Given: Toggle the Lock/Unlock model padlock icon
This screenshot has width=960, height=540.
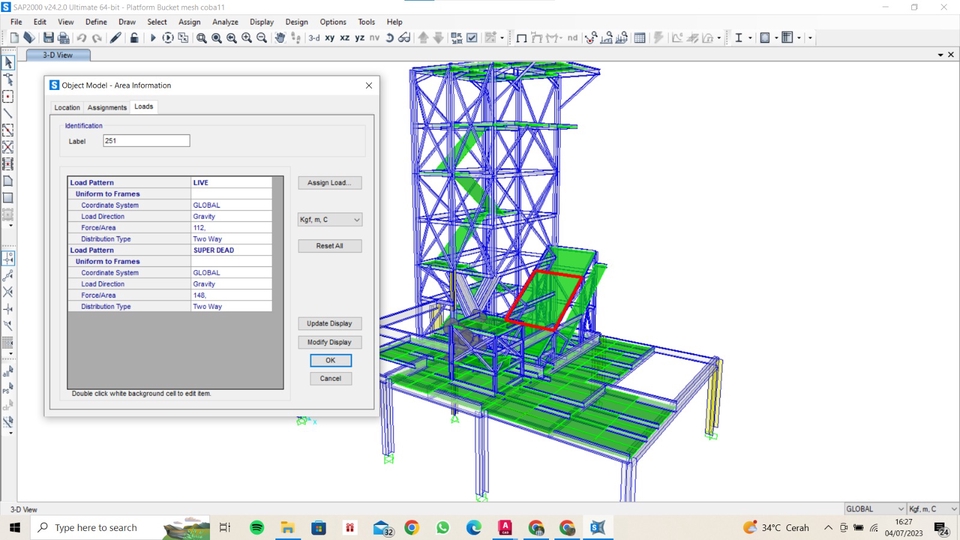Looking at the screenshot, I should point(134,38).
